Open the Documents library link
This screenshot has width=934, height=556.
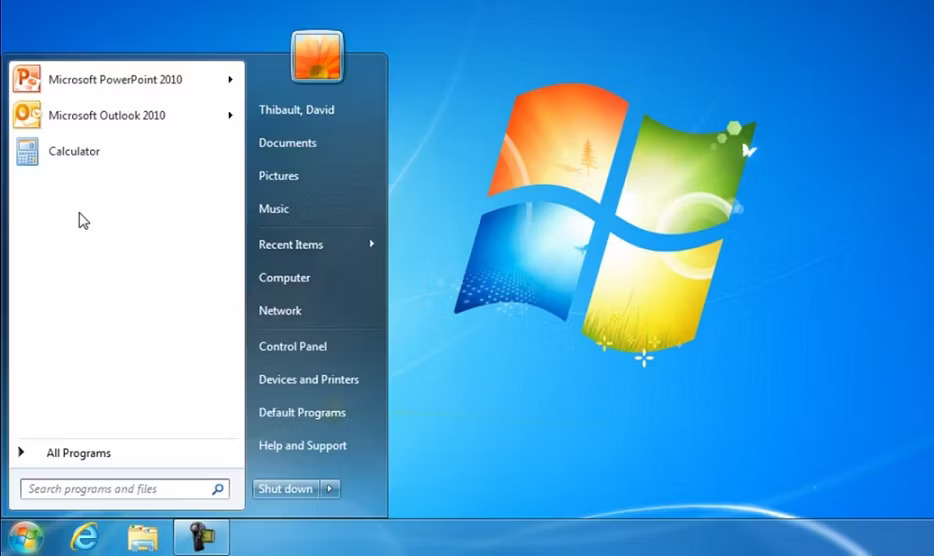click(287, 143)
